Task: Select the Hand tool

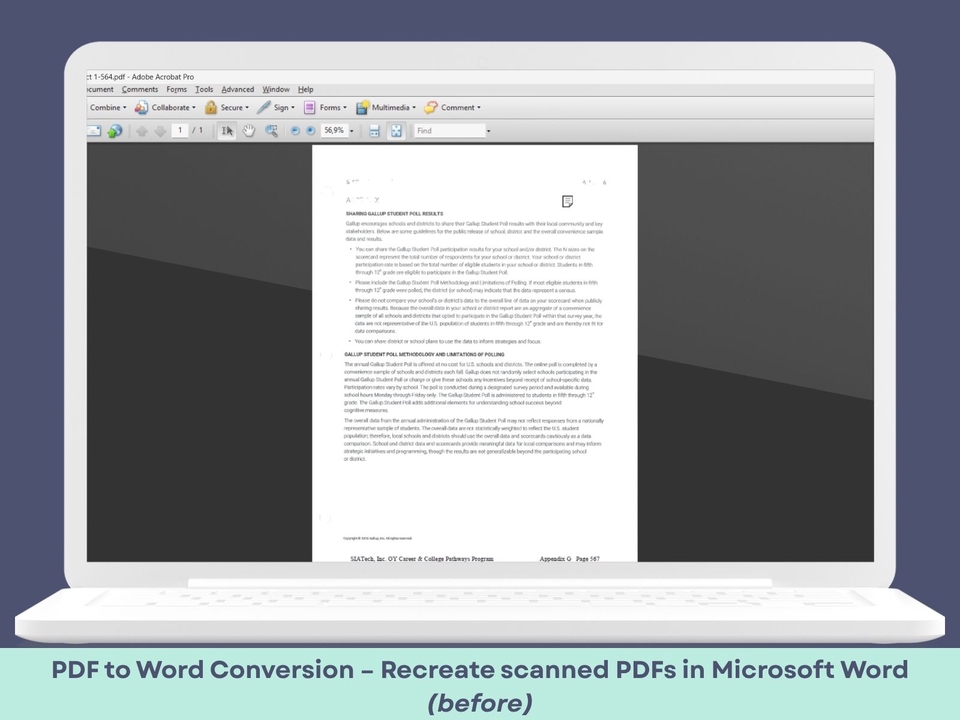Action: [x=249, y=131]
